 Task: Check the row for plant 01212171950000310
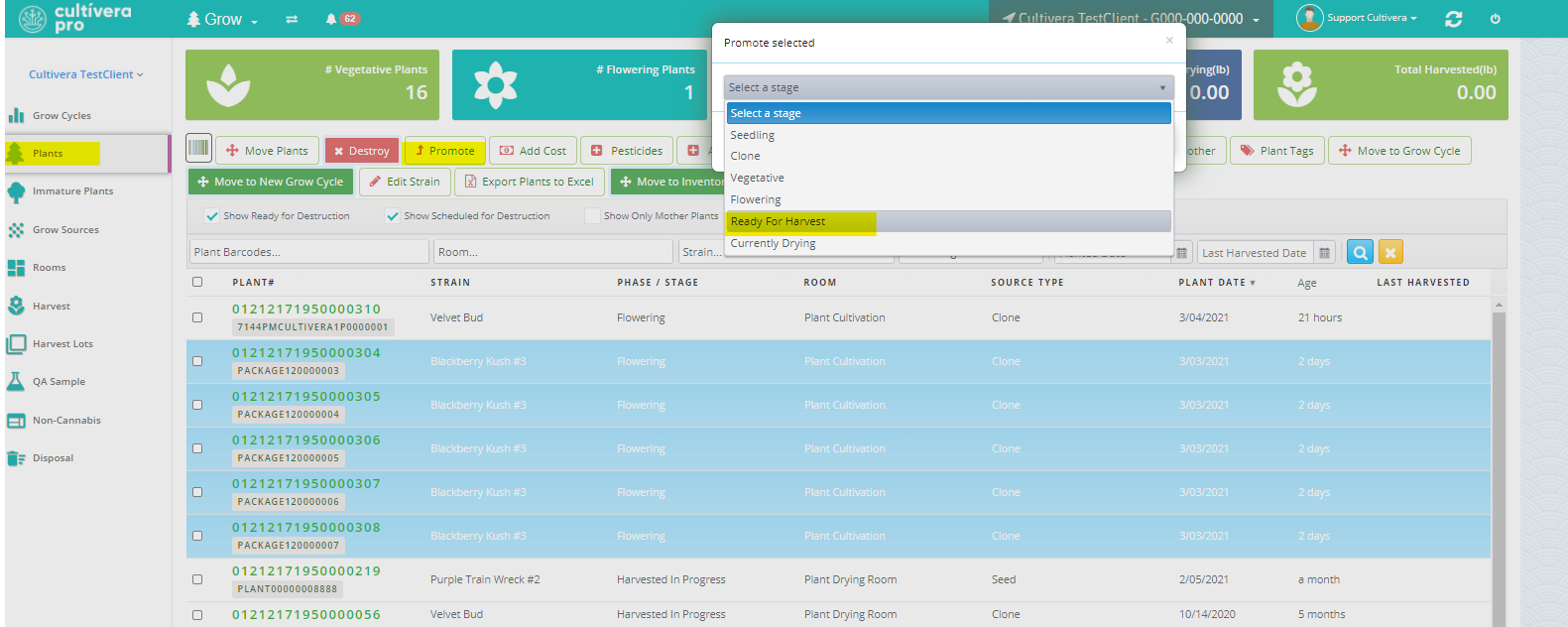pos(197,317)
